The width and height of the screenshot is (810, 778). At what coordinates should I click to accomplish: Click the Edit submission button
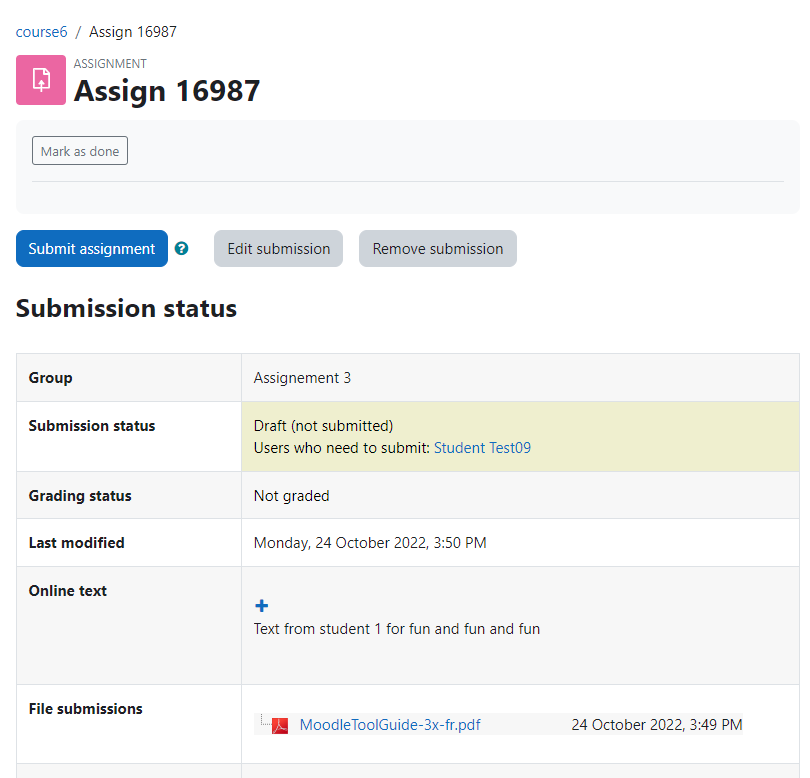tap(278, 248)
